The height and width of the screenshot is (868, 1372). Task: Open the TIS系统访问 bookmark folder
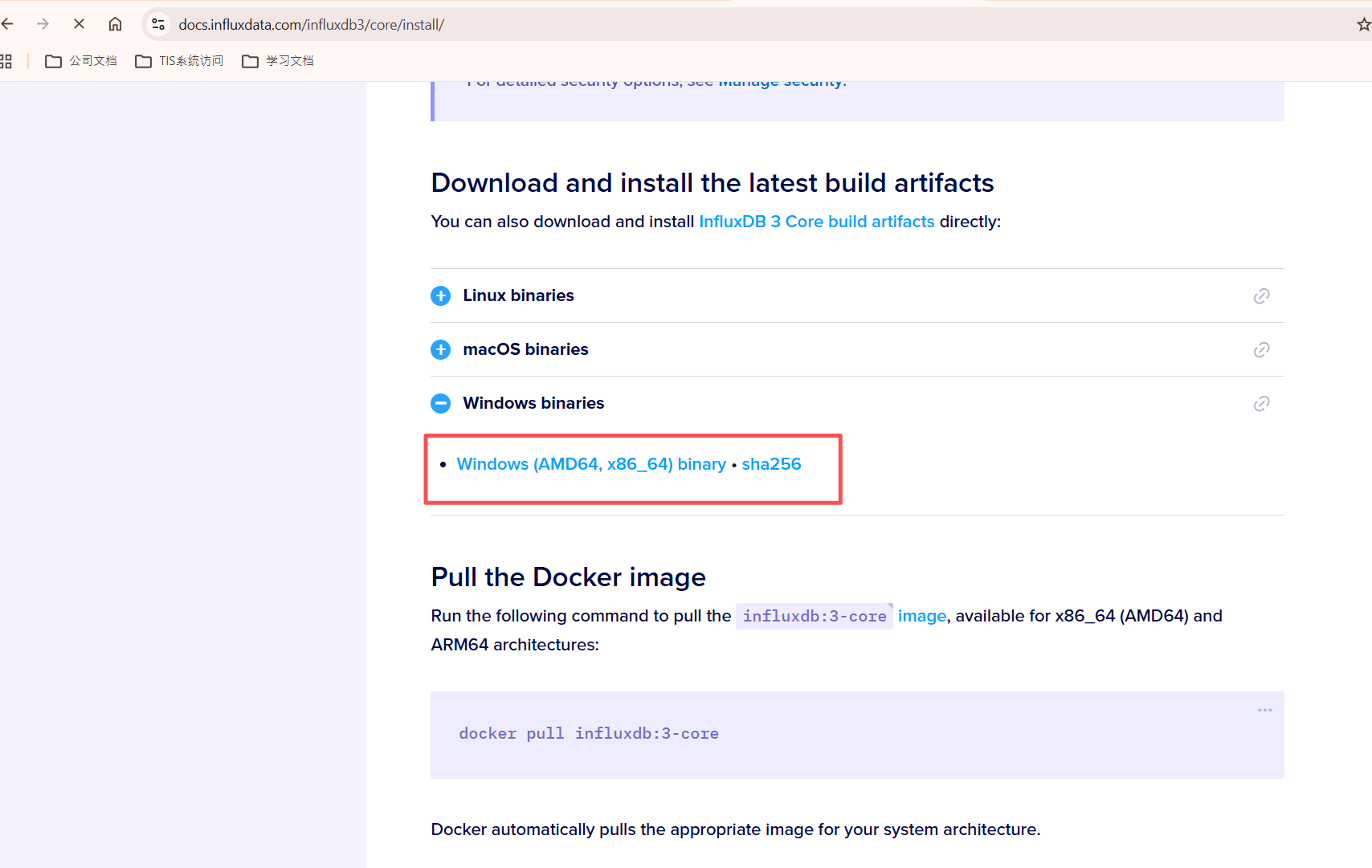point(179,61)
